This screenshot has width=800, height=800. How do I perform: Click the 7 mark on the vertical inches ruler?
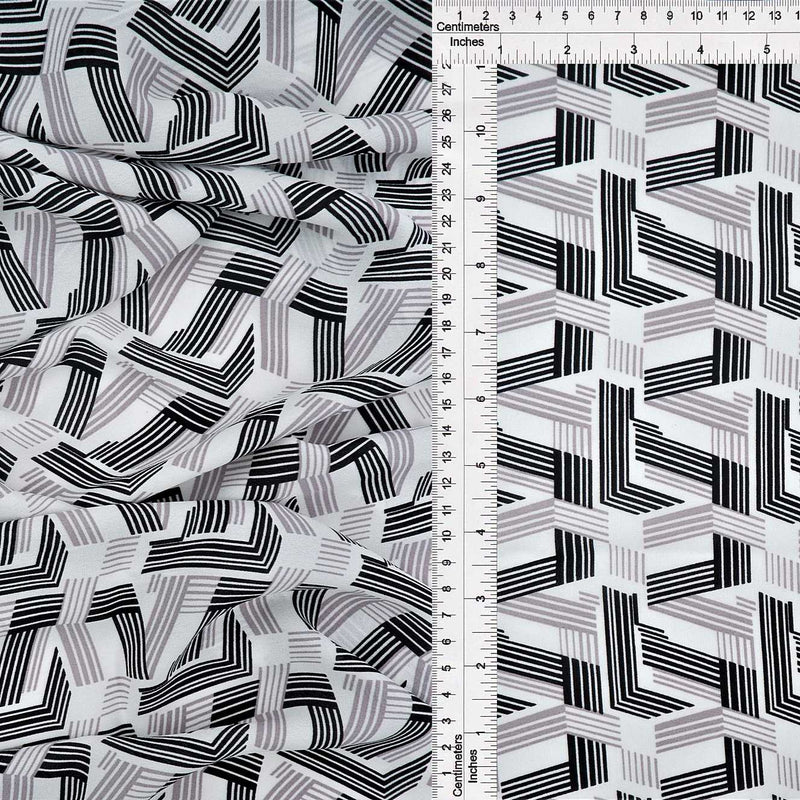[x=481, y=332]
